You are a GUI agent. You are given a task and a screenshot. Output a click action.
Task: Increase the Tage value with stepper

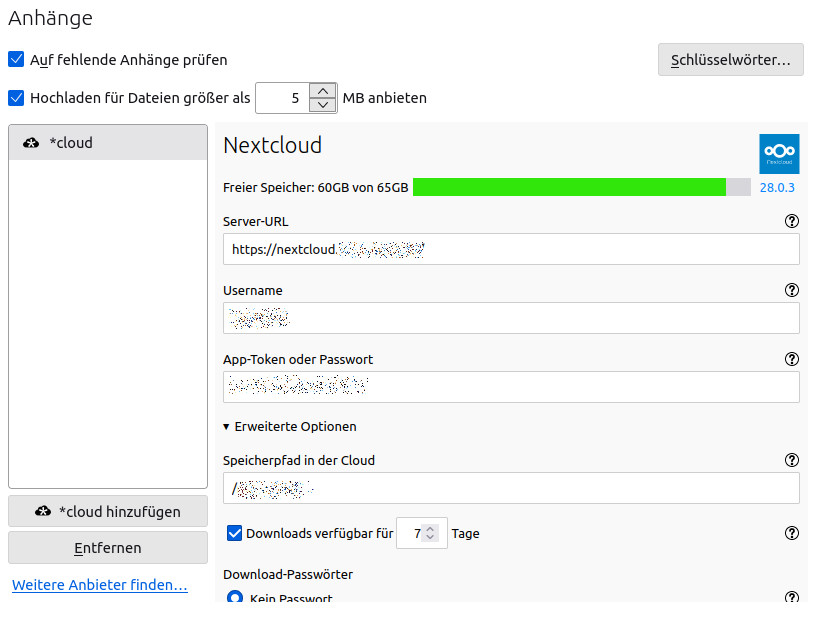(432, 529)
